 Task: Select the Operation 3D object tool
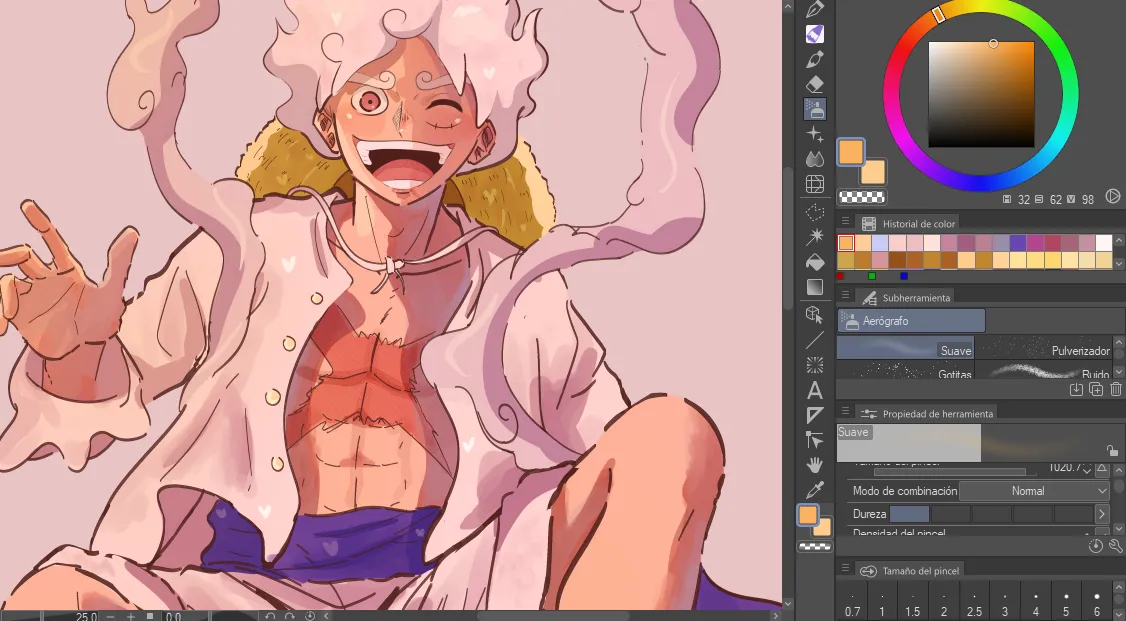pos(814,314)
